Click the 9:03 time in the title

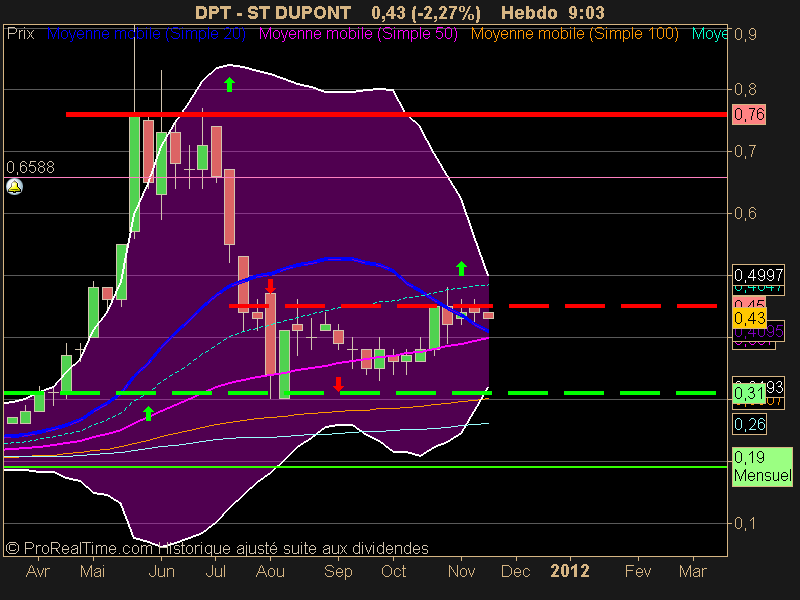[587, 12]
